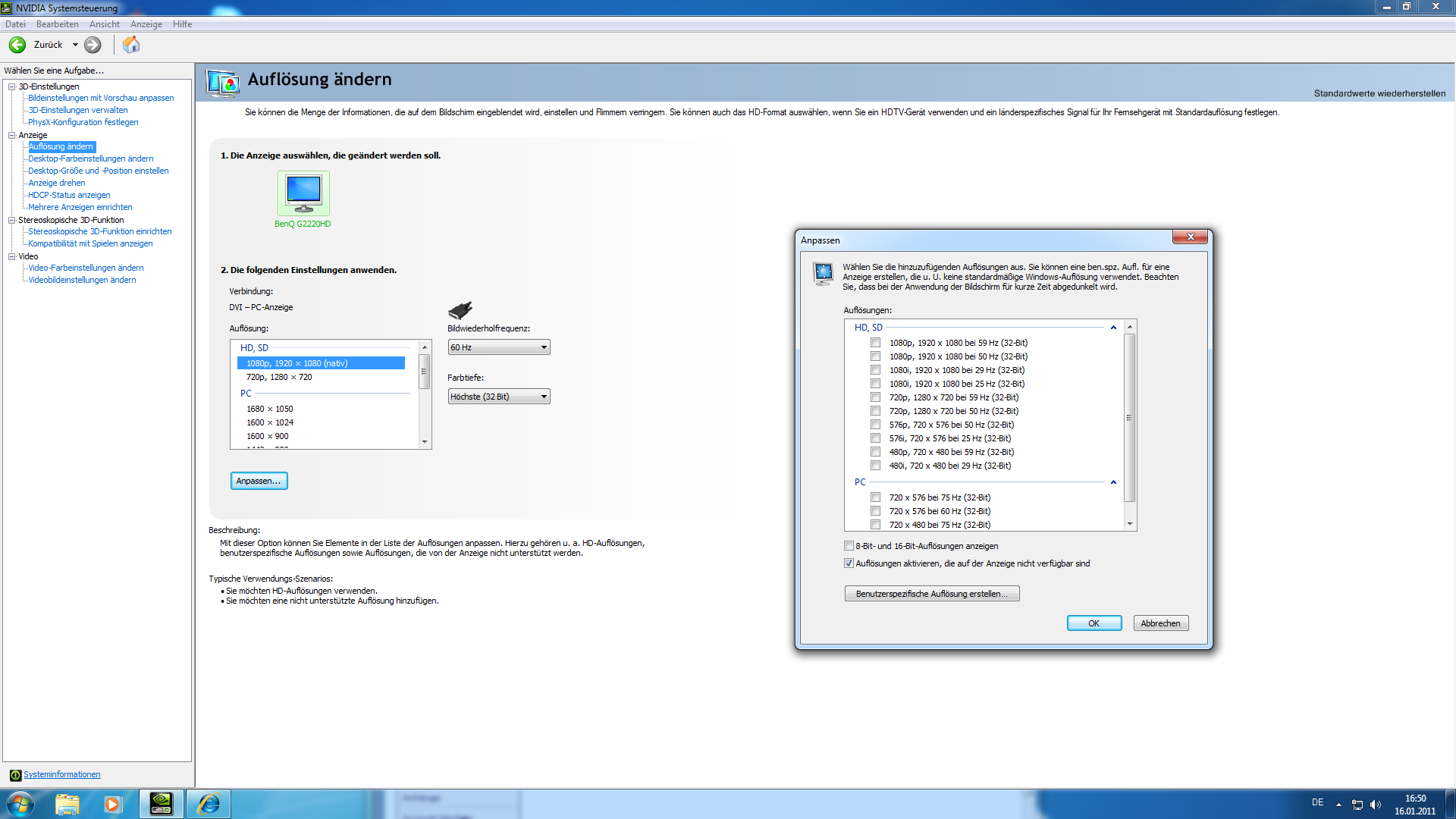Open NVIDIA Control Panel taskbar icon

point(161,804)
